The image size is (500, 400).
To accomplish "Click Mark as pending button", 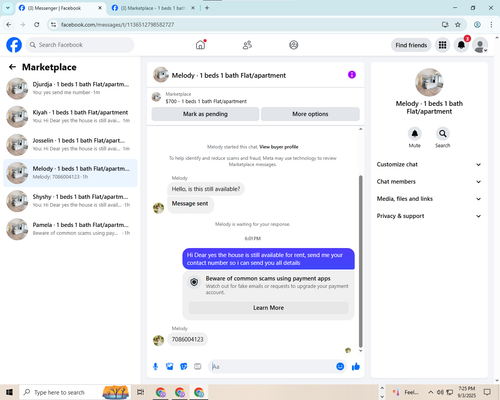I will tap(205, 114).
